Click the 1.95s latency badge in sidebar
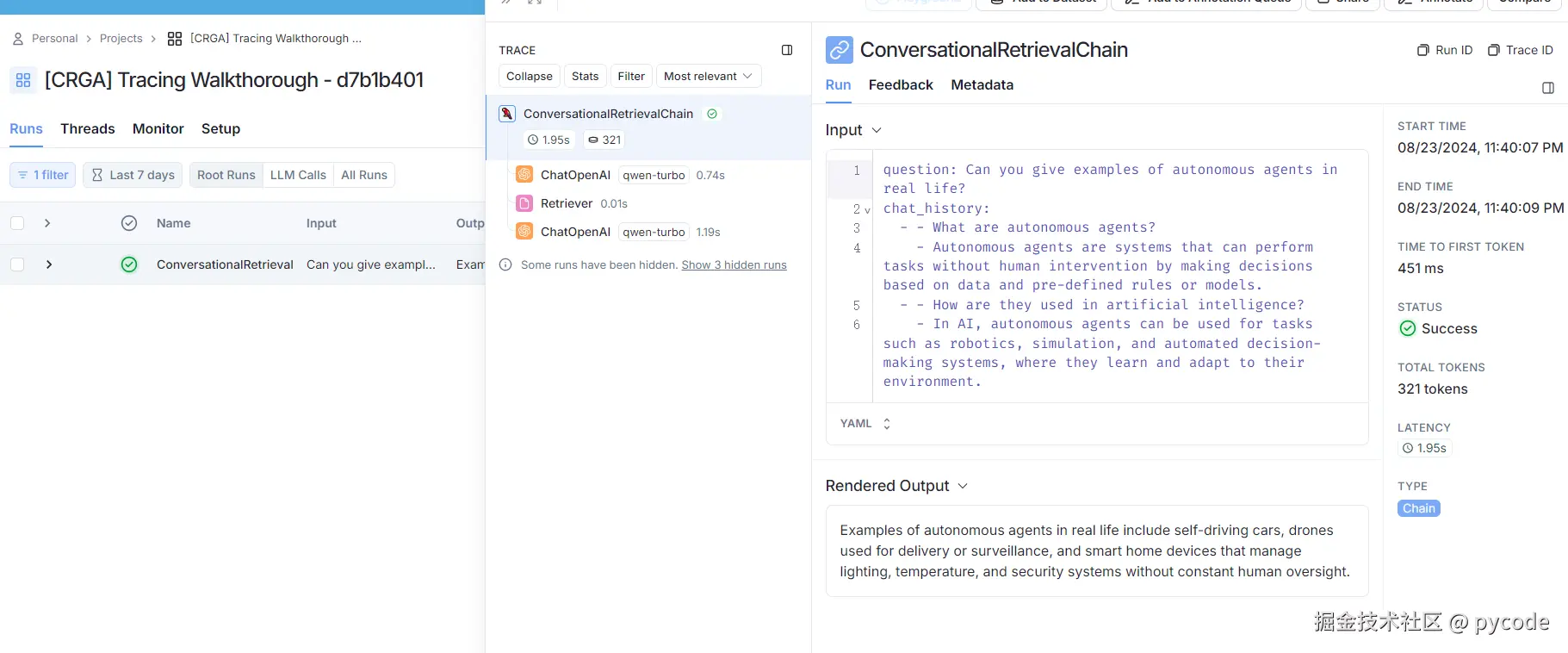 [x=1424, y=448]
